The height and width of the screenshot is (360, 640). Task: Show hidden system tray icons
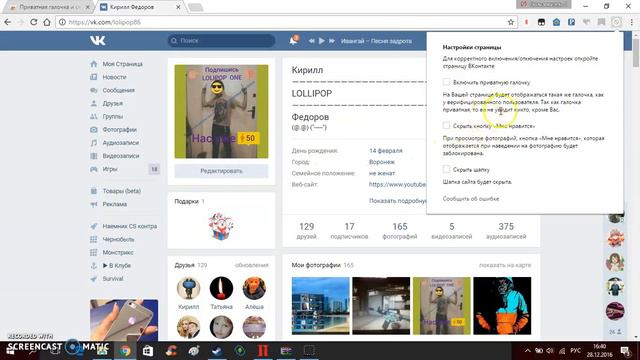point(527,351)
